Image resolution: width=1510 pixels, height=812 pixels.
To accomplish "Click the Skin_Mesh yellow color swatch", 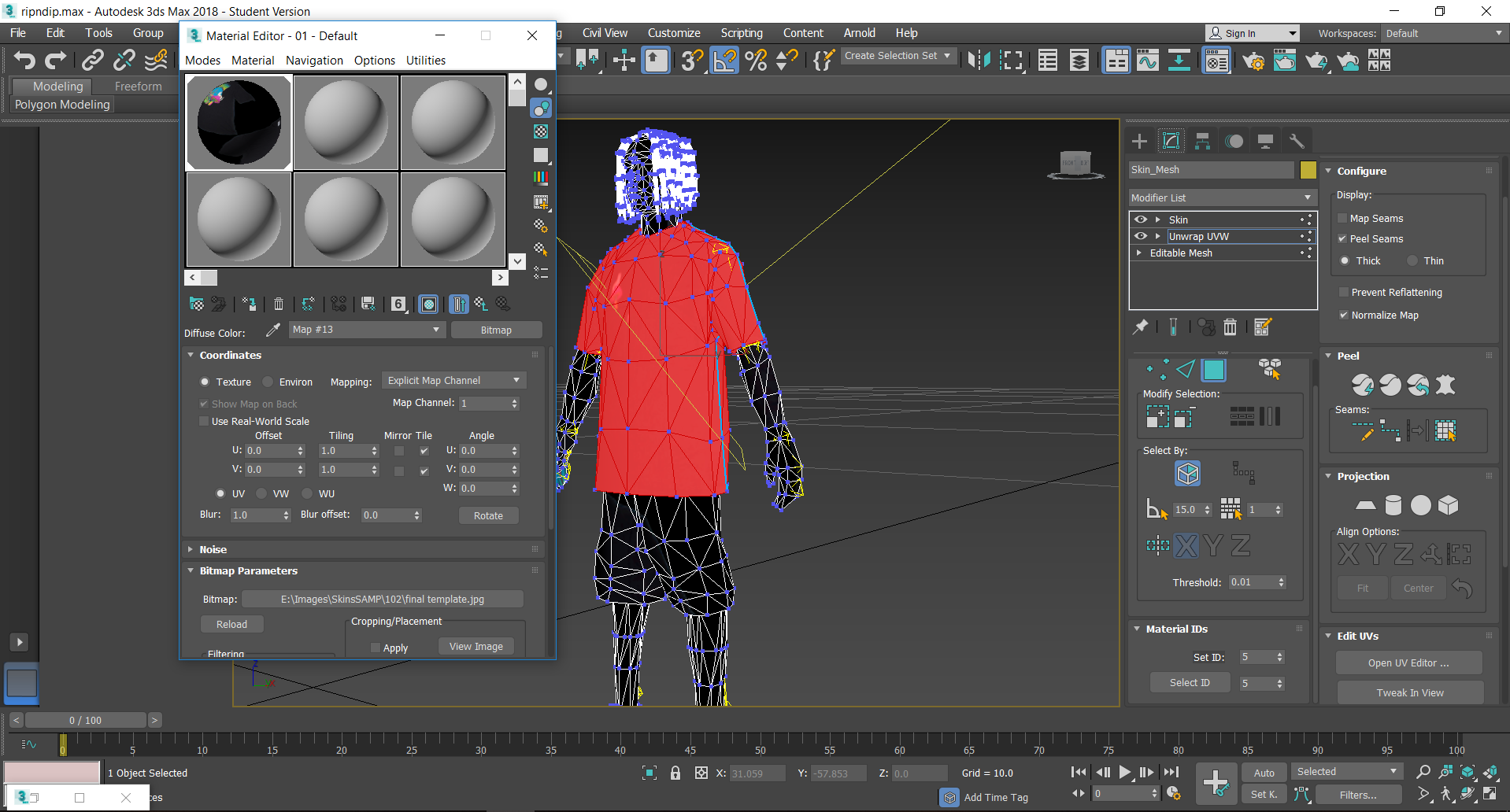I will 1308,170.
